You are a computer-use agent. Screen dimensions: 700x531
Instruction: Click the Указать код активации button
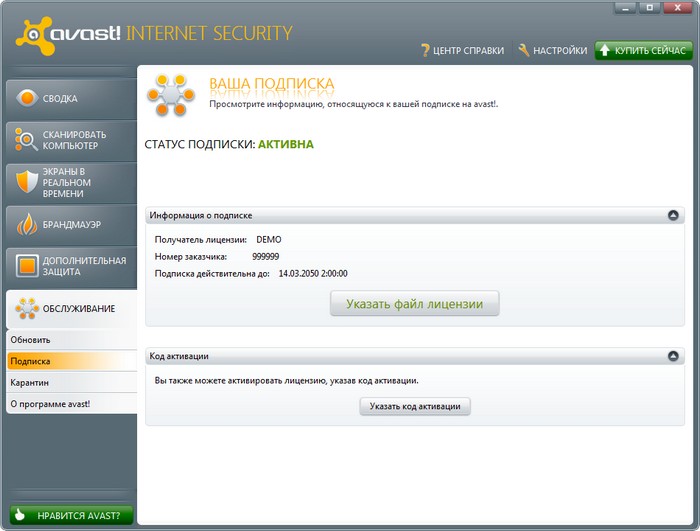pos(415,406)
